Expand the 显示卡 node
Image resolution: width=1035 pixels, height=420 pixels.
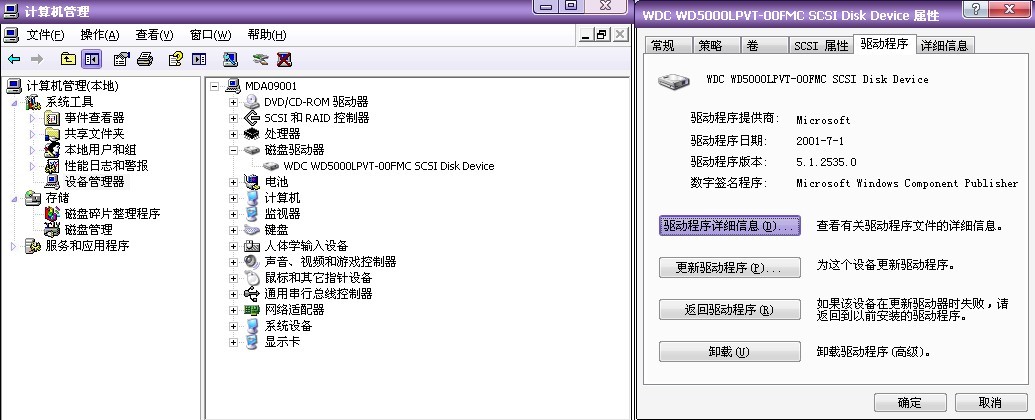point(233,343)
